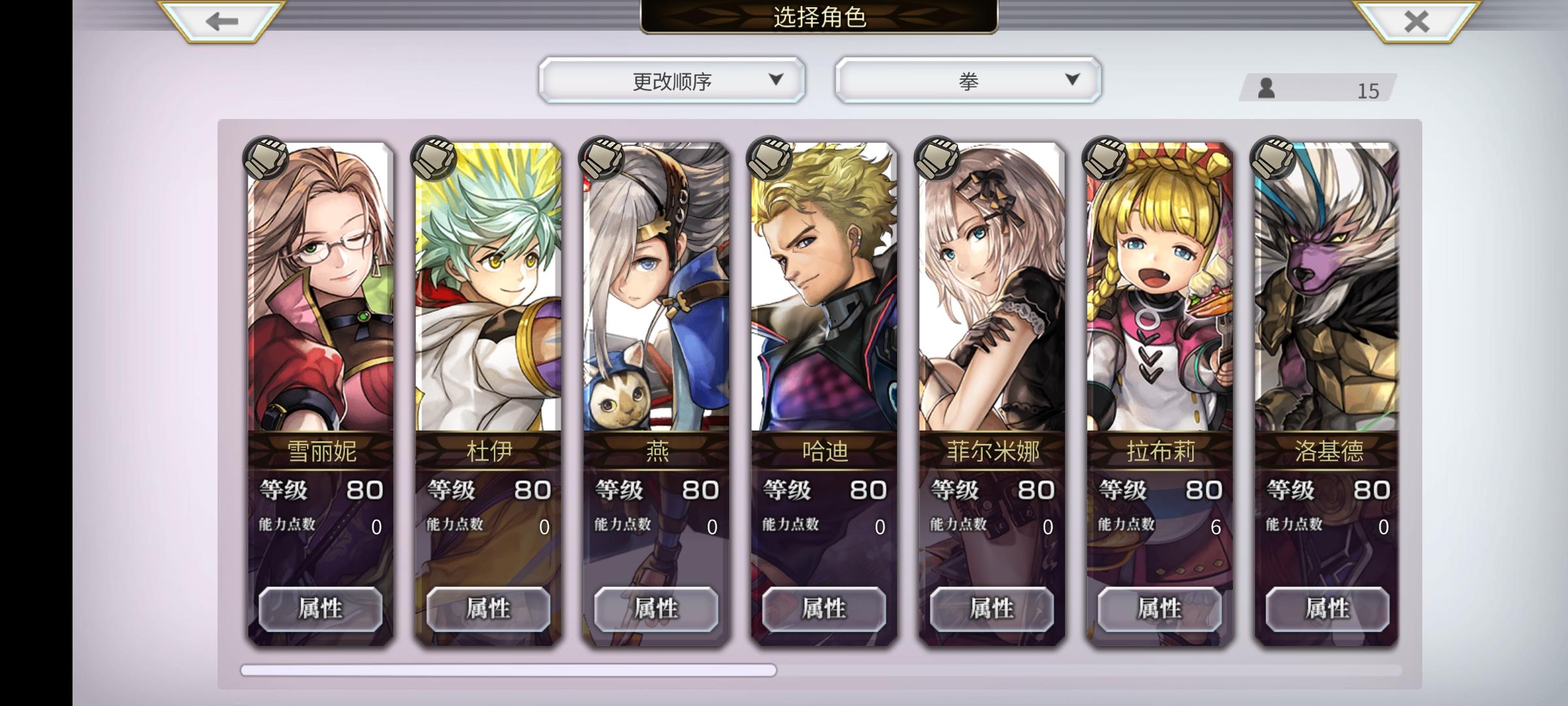This screenshot has height=706, width=1568.
Task: Close the character selection screen
Action: (1416, 22)
